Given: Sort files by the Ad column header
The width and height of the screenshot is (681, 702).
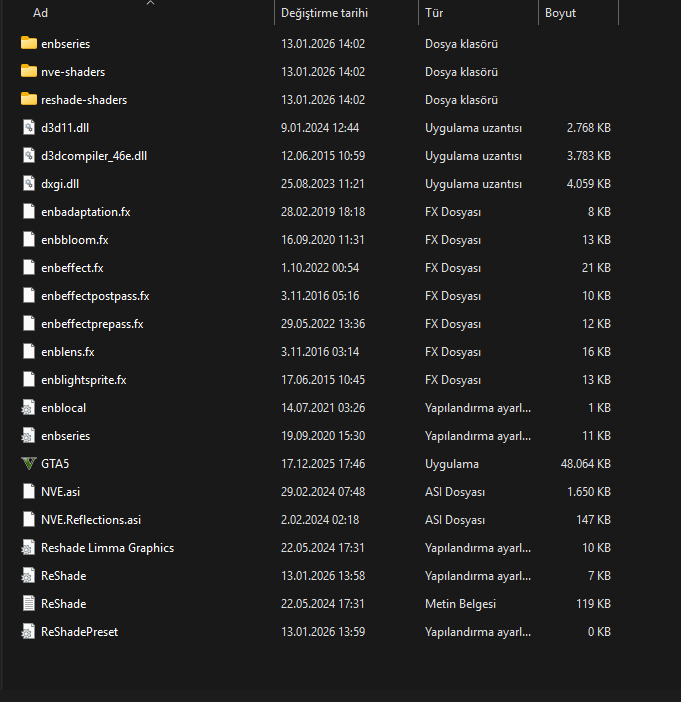Looking at the screenshot, I should 40,13.
